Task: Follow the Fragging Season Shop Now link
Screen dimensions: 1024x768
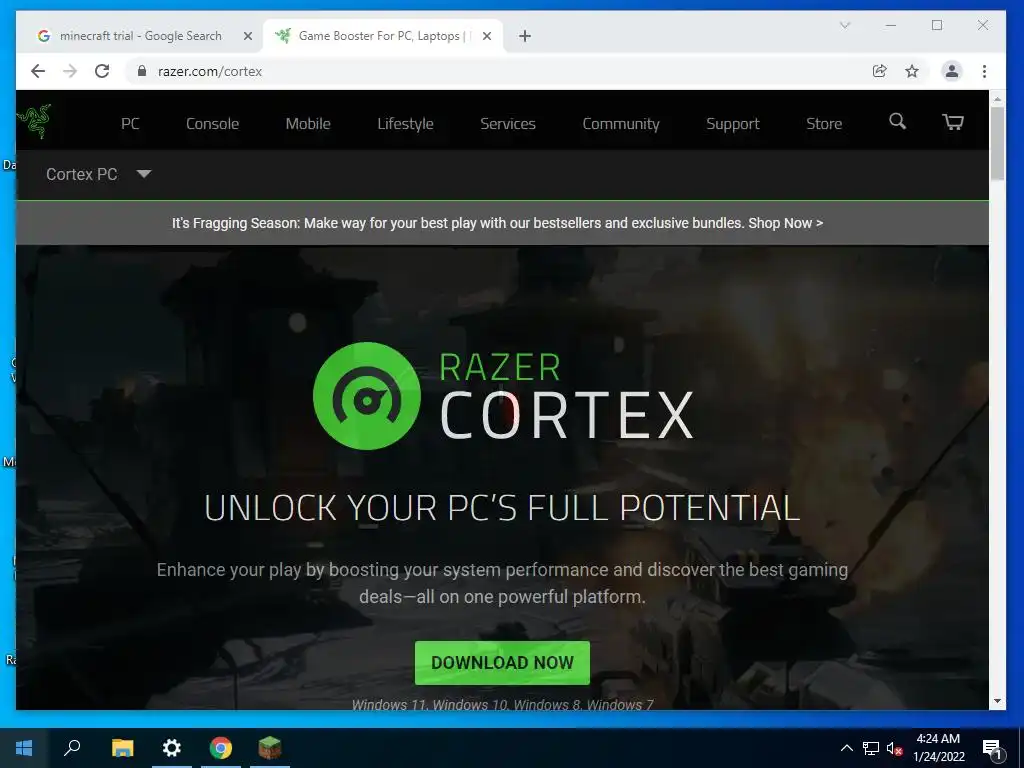Action: coord(786,223)
